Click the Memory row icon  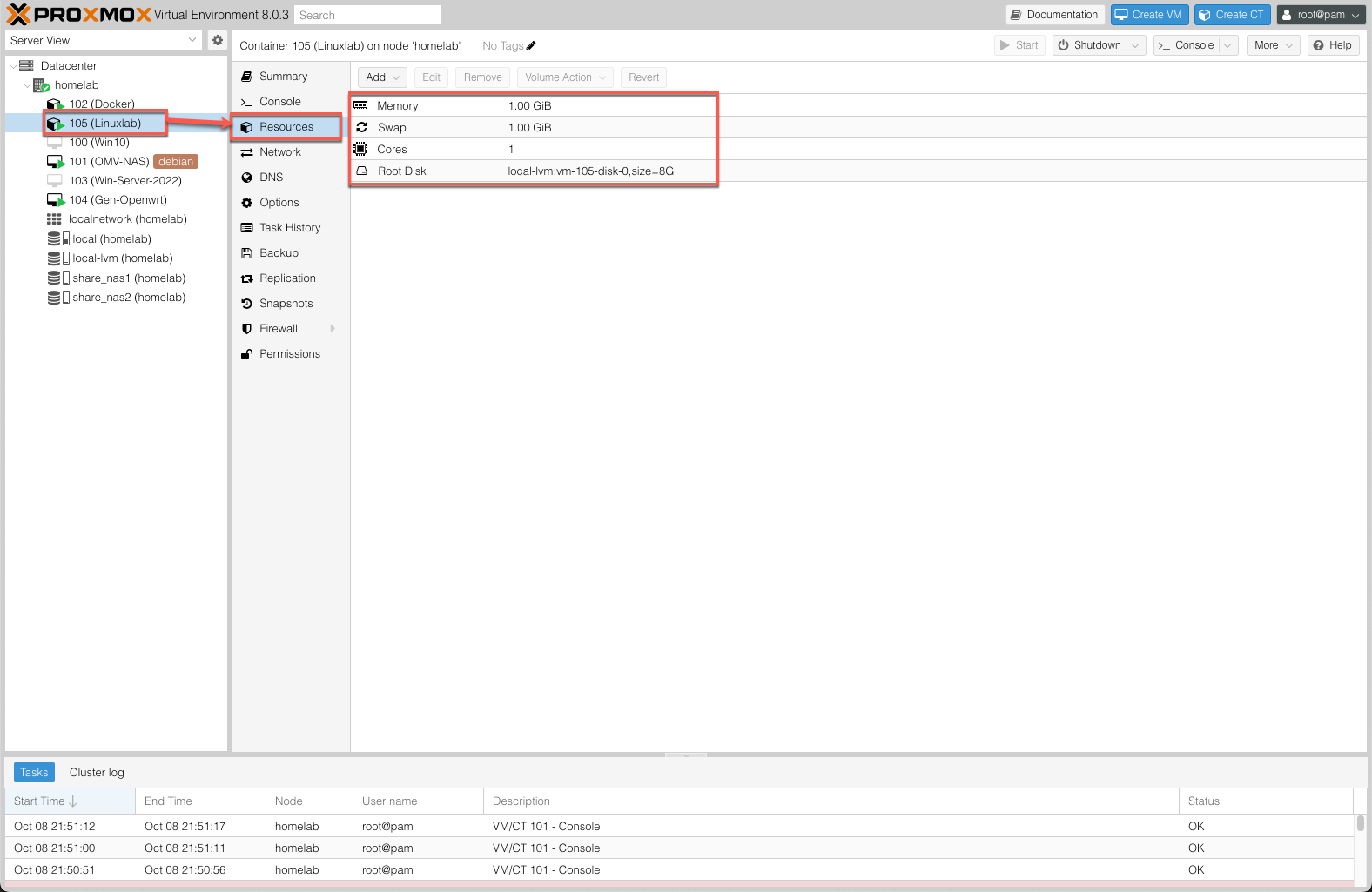click(360, 105)
